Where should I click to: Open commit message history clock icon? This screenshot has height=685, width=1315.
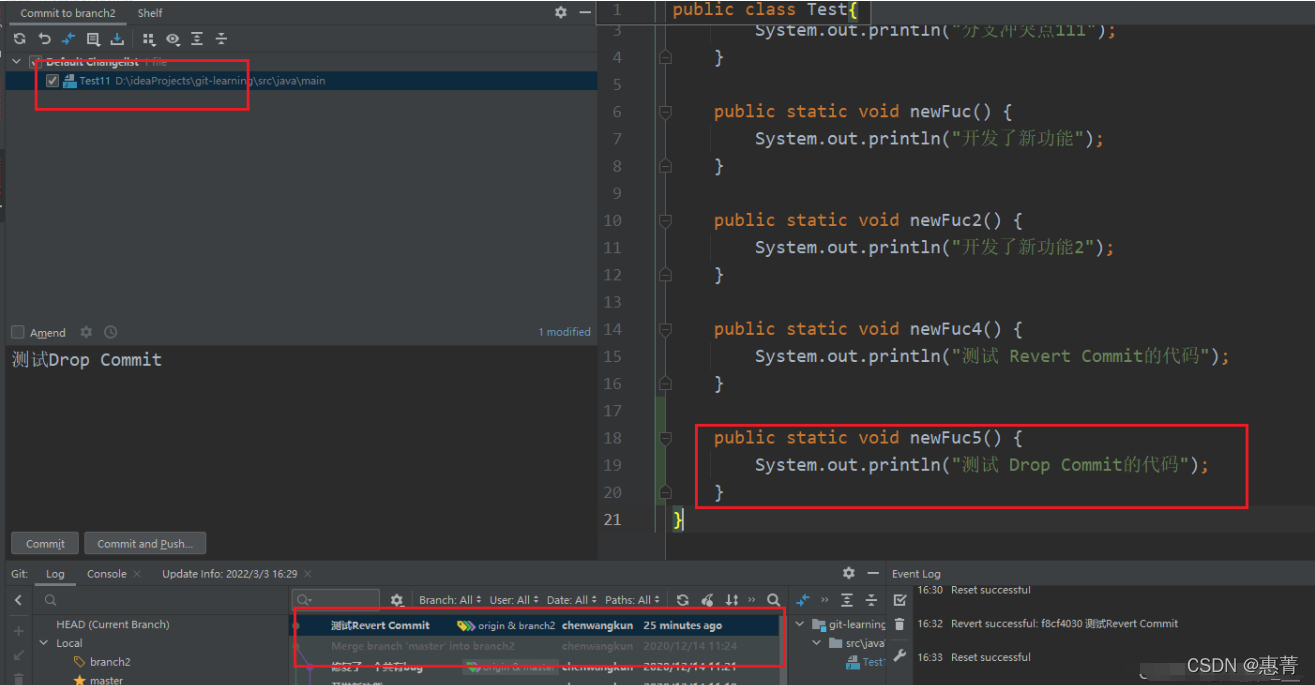tap(111, 332)
